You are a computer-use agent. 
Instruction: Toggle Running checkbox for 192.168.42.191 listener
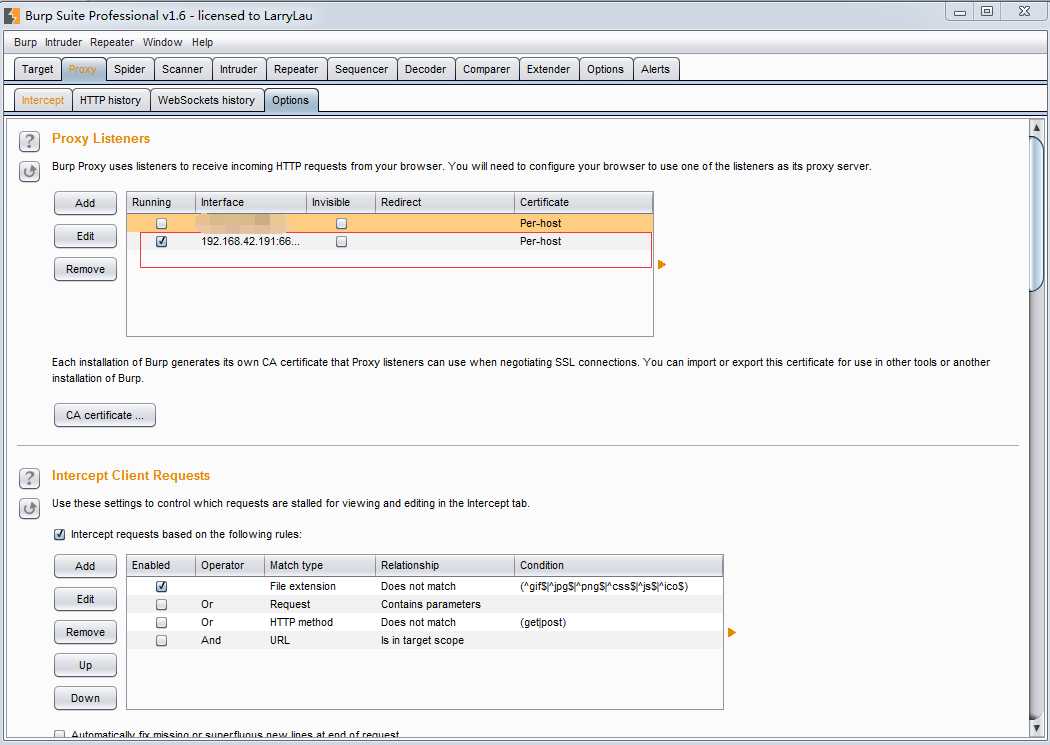pyautogui.click(x=161, y=242)
